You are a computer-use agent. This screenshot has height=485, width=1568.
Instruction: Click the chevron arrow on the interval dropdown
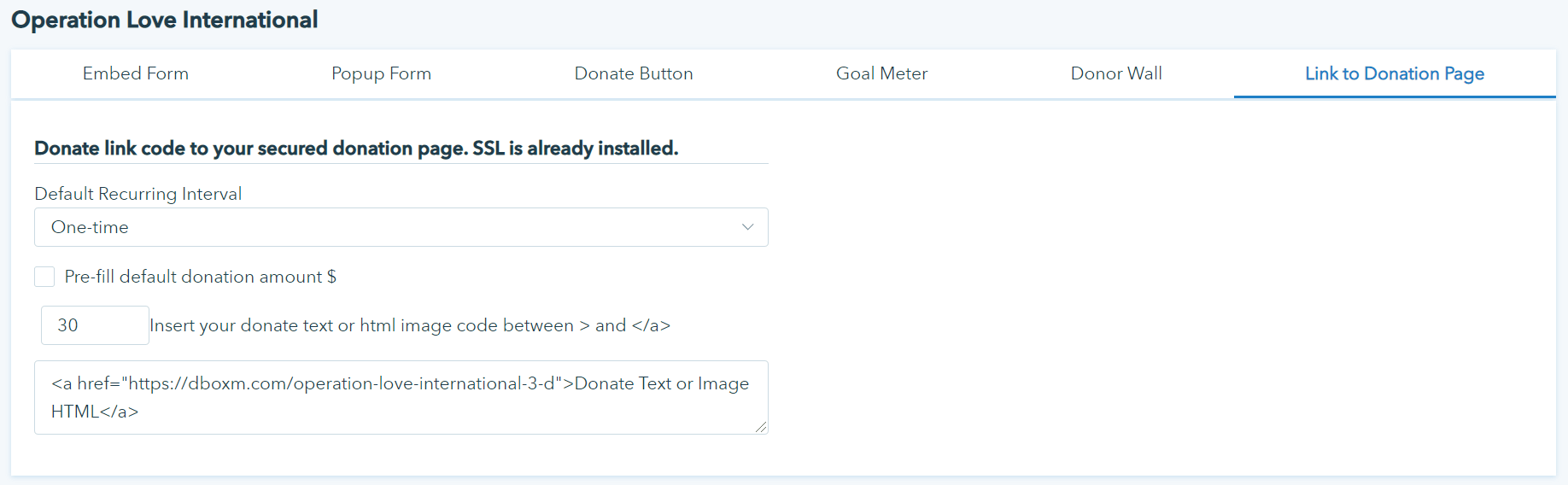pyautogui.click(x=747, y=227)
